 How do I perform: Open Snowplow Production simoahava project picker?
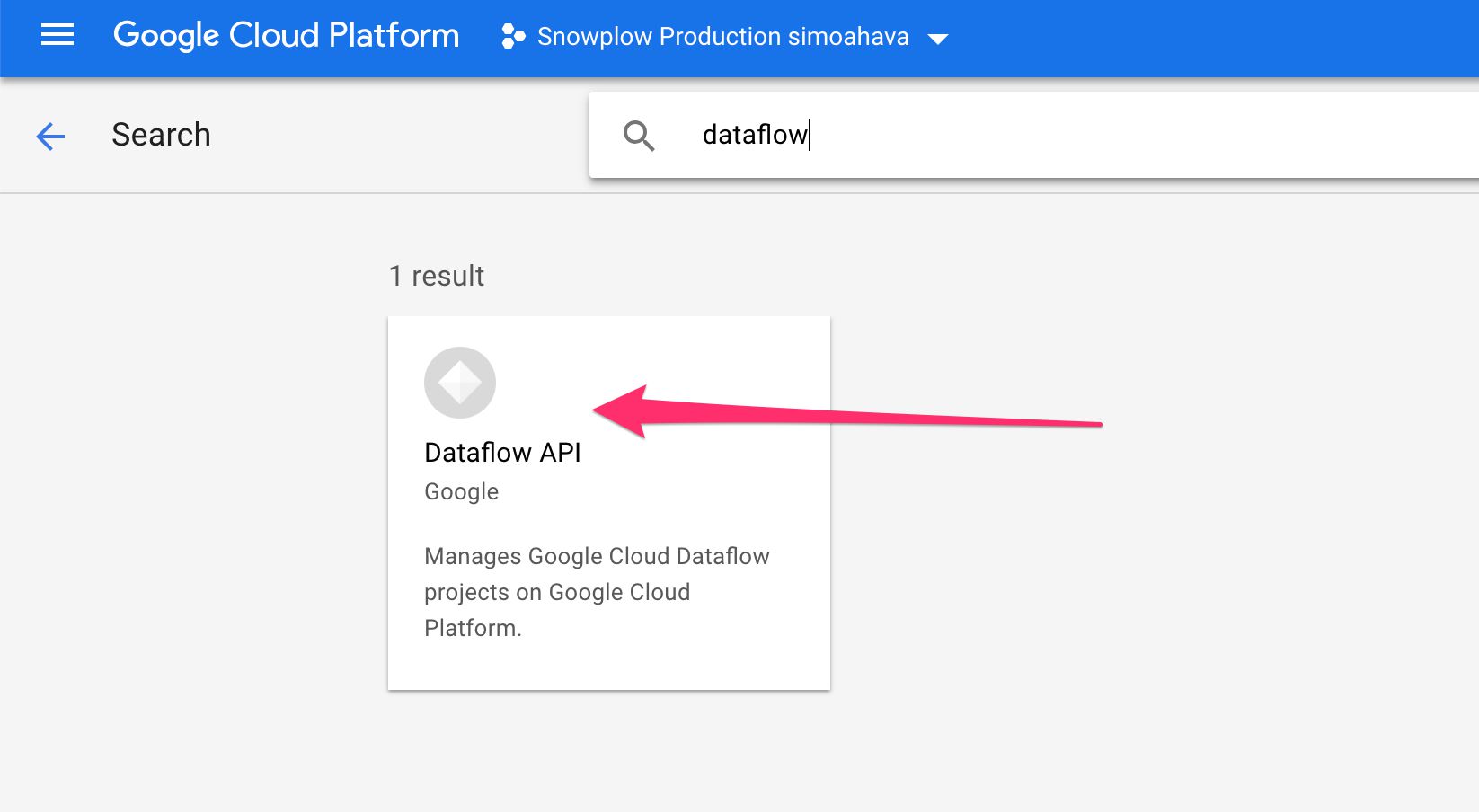723,37
